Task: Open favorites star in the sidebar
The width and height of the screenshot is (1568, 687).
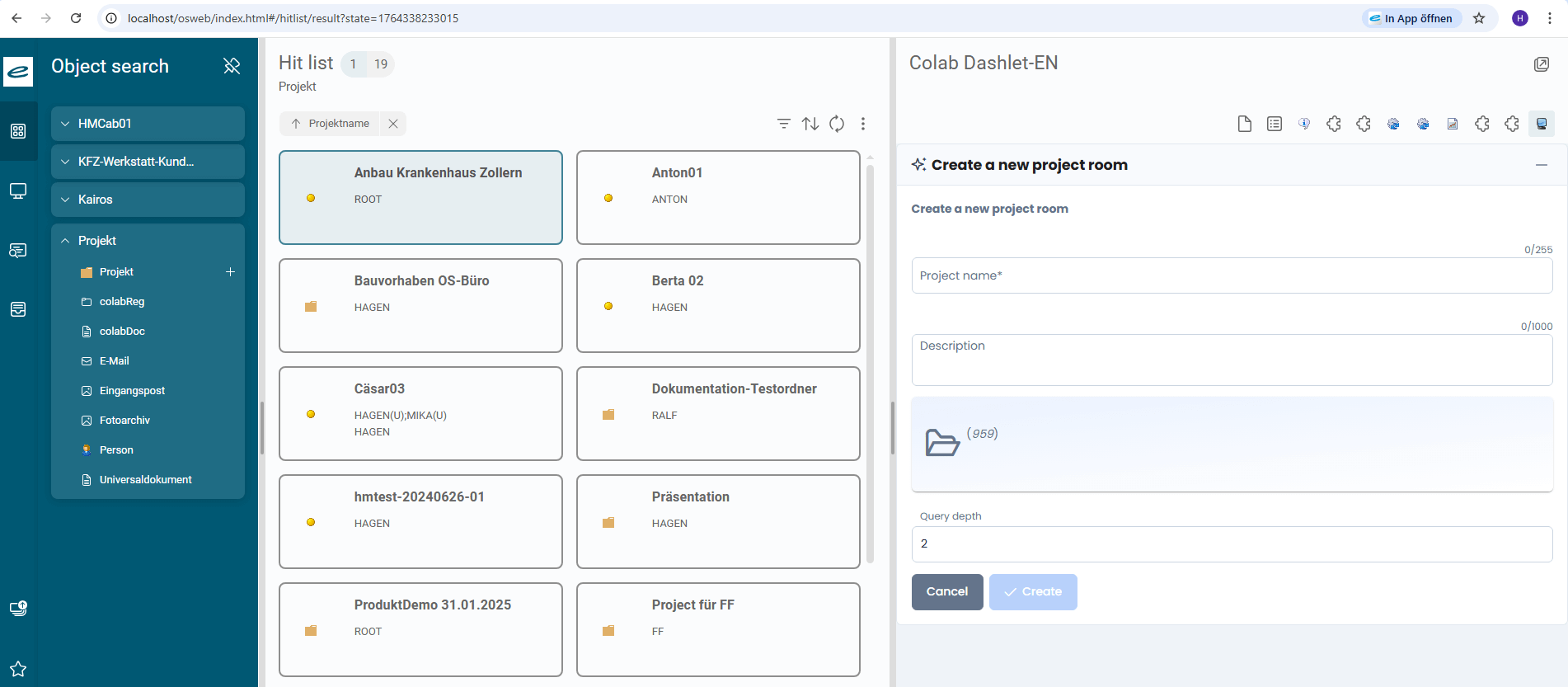Action: [x=18, y=669]
